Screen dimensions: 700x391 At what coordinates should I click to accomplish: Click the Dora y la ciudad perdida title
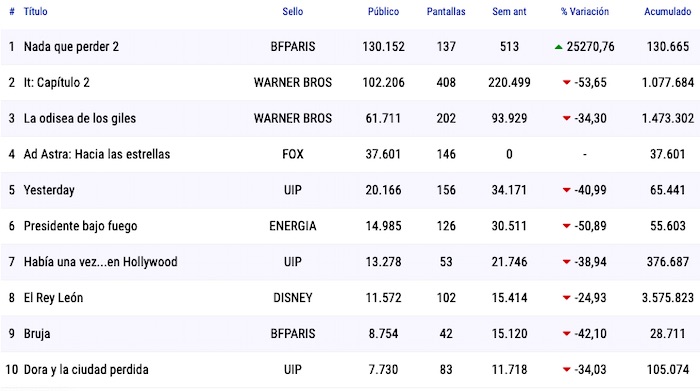tap(86, 370)
